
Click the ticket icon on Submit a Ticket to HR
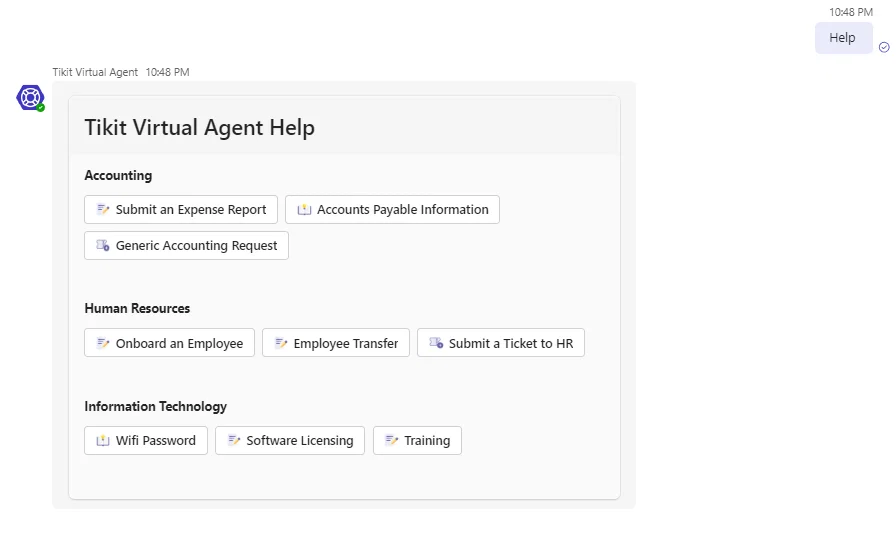point(436,343)
